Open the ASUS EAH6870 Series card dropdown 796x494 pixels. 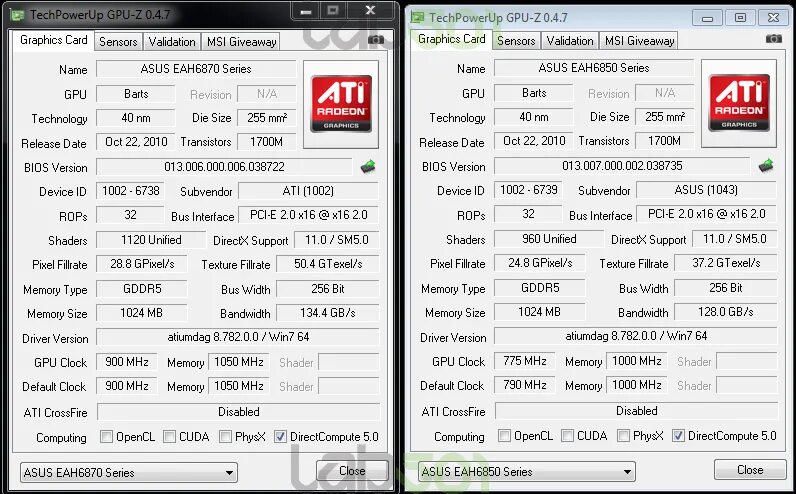click(x=128, y=473)
